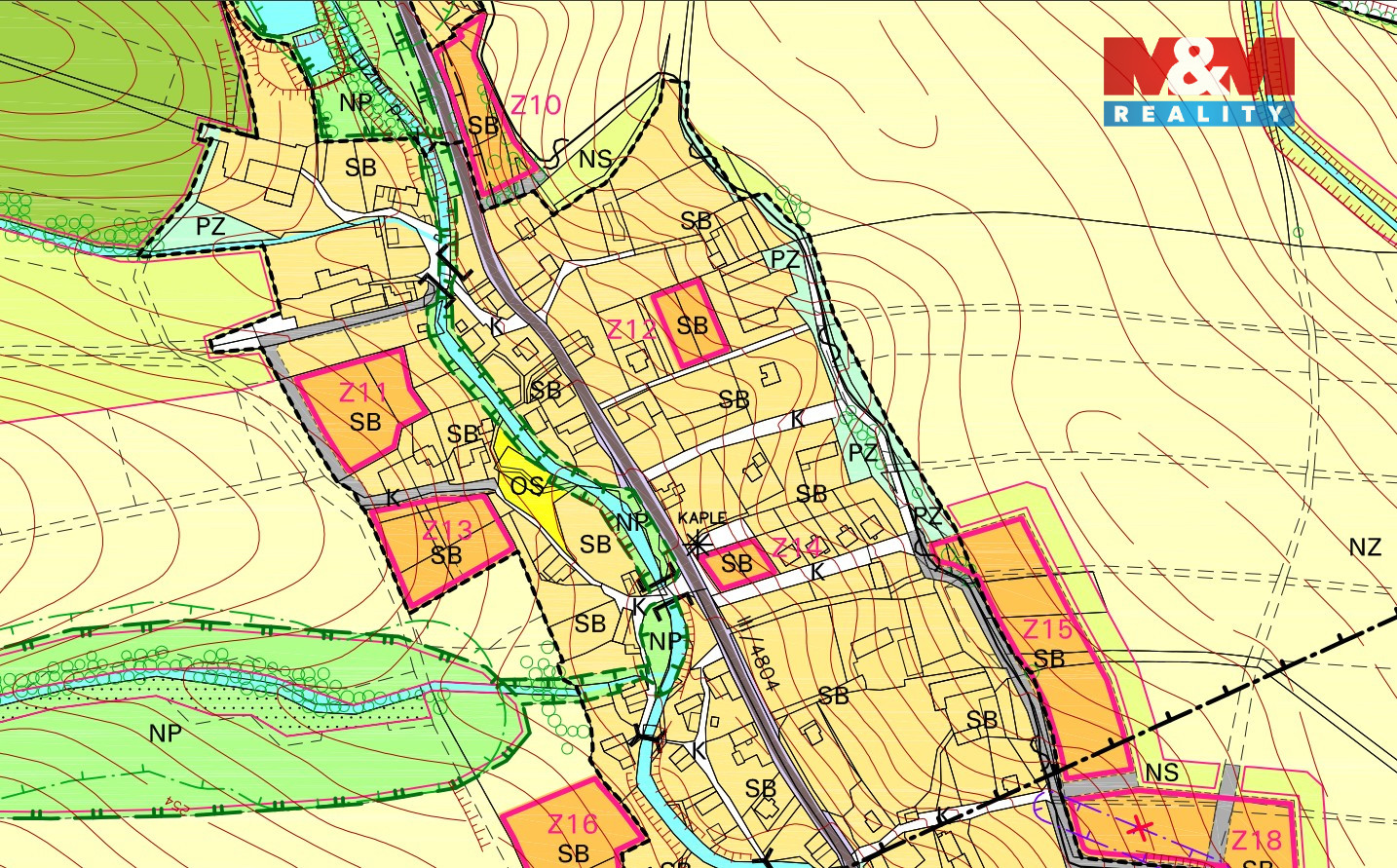
Task: Click the chapel star symbol beside KAPLE
Action: (696, 544)
